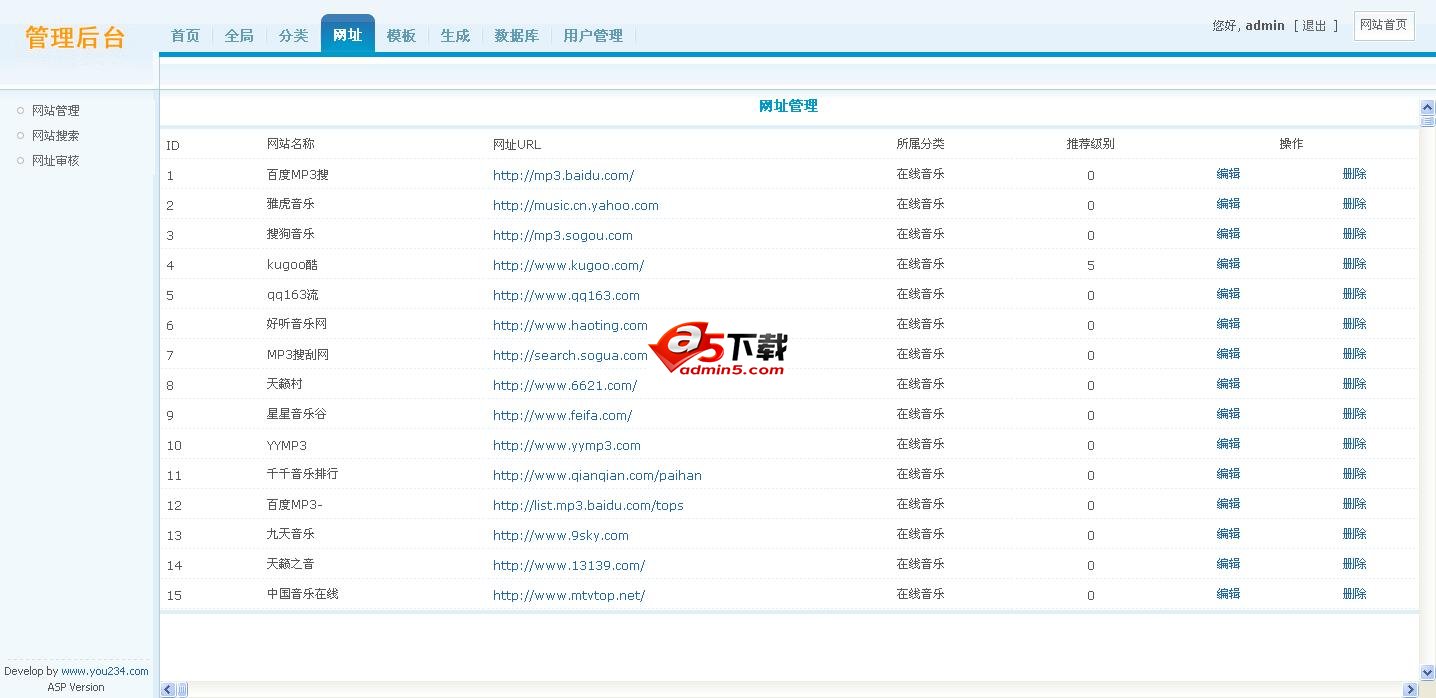Delete the YYMP3 entry
This screenshot has width=1436, height=698.
(1354, 444)
